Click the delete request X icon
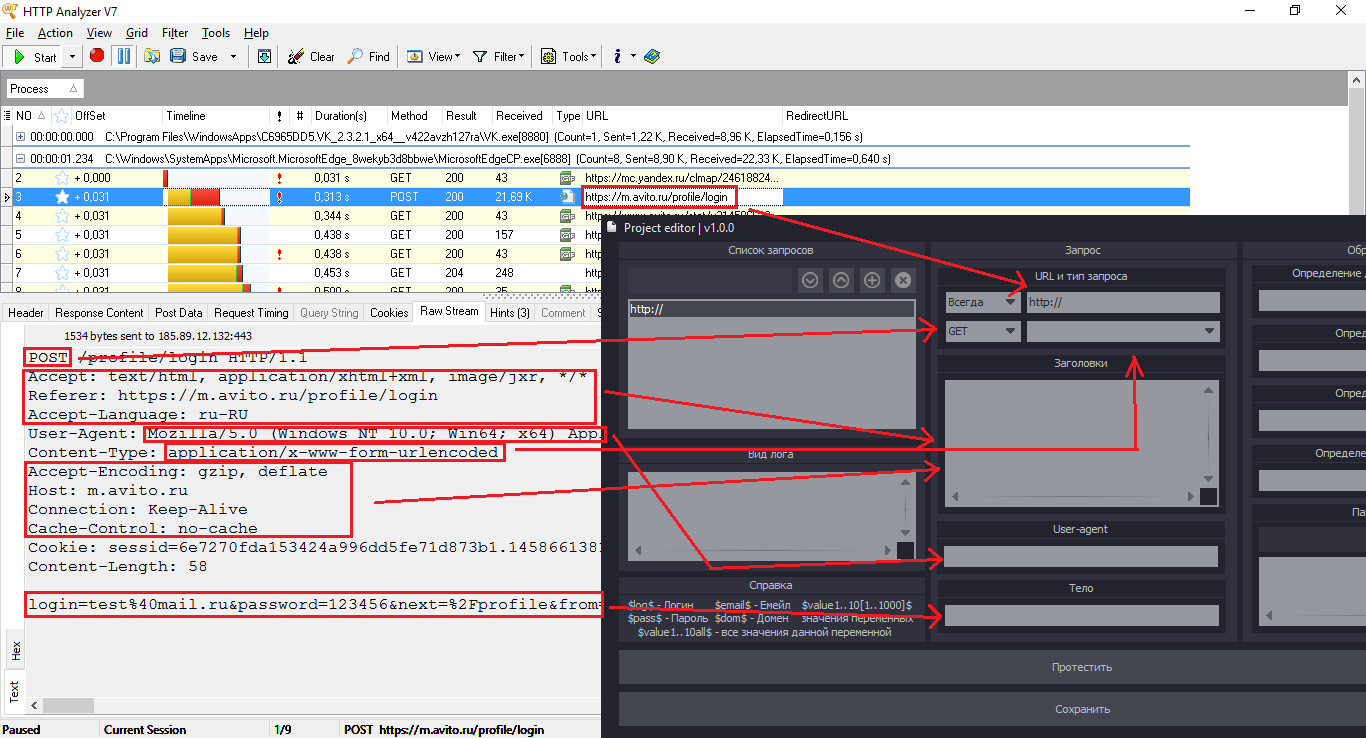1366x738 pixels. (x=903, y=281)
